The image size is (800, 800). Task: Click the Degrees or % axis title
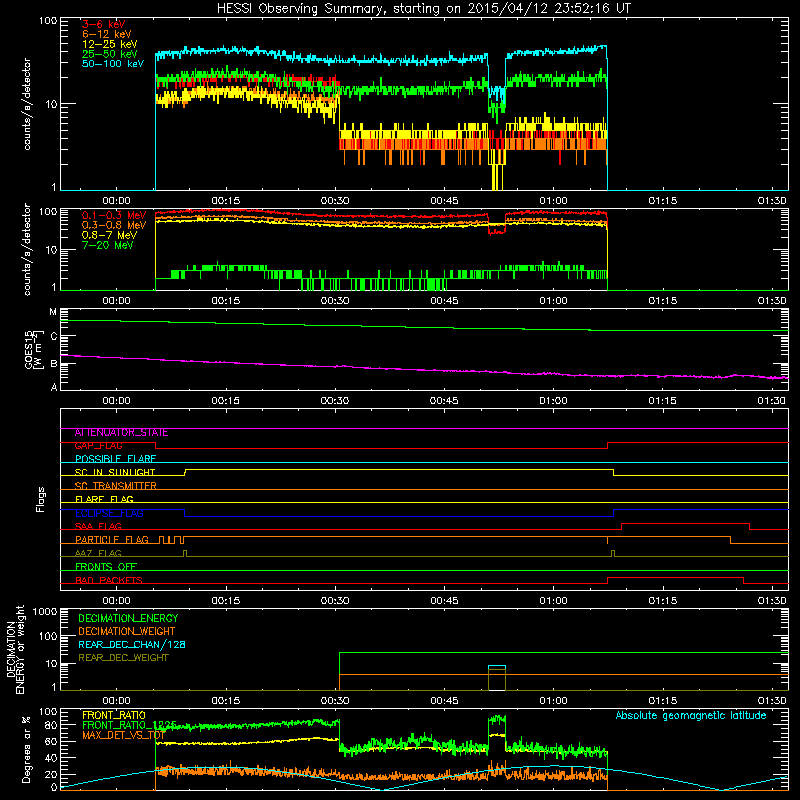26,750
